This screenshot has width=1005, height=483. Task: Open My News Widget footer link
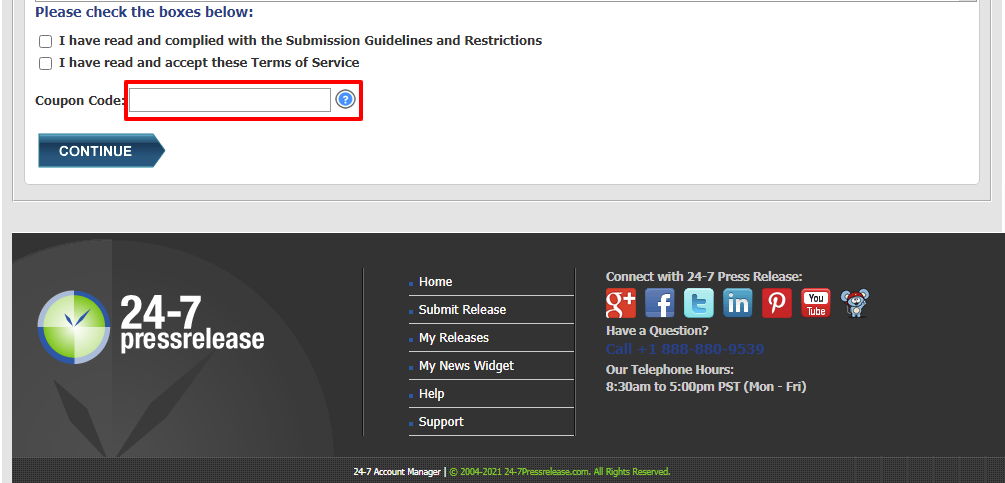coord(466,366)
